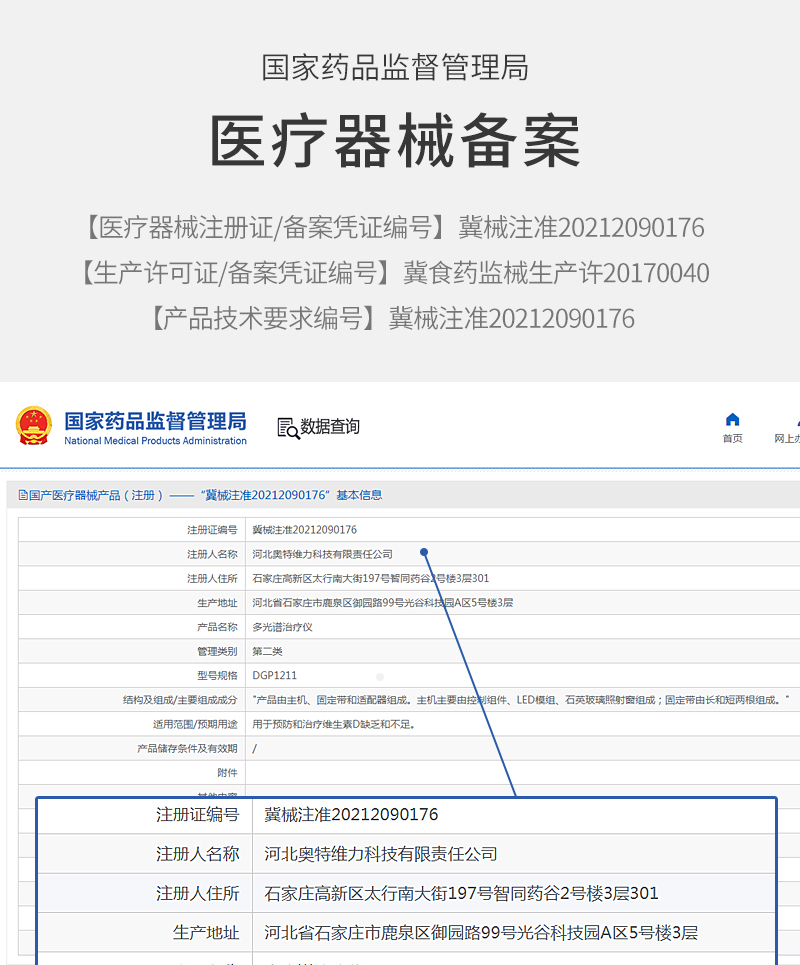This screenshot has width=800, height=965.
Task: Click the product name 多光谱治疗仪
Action: click(282, 627)
